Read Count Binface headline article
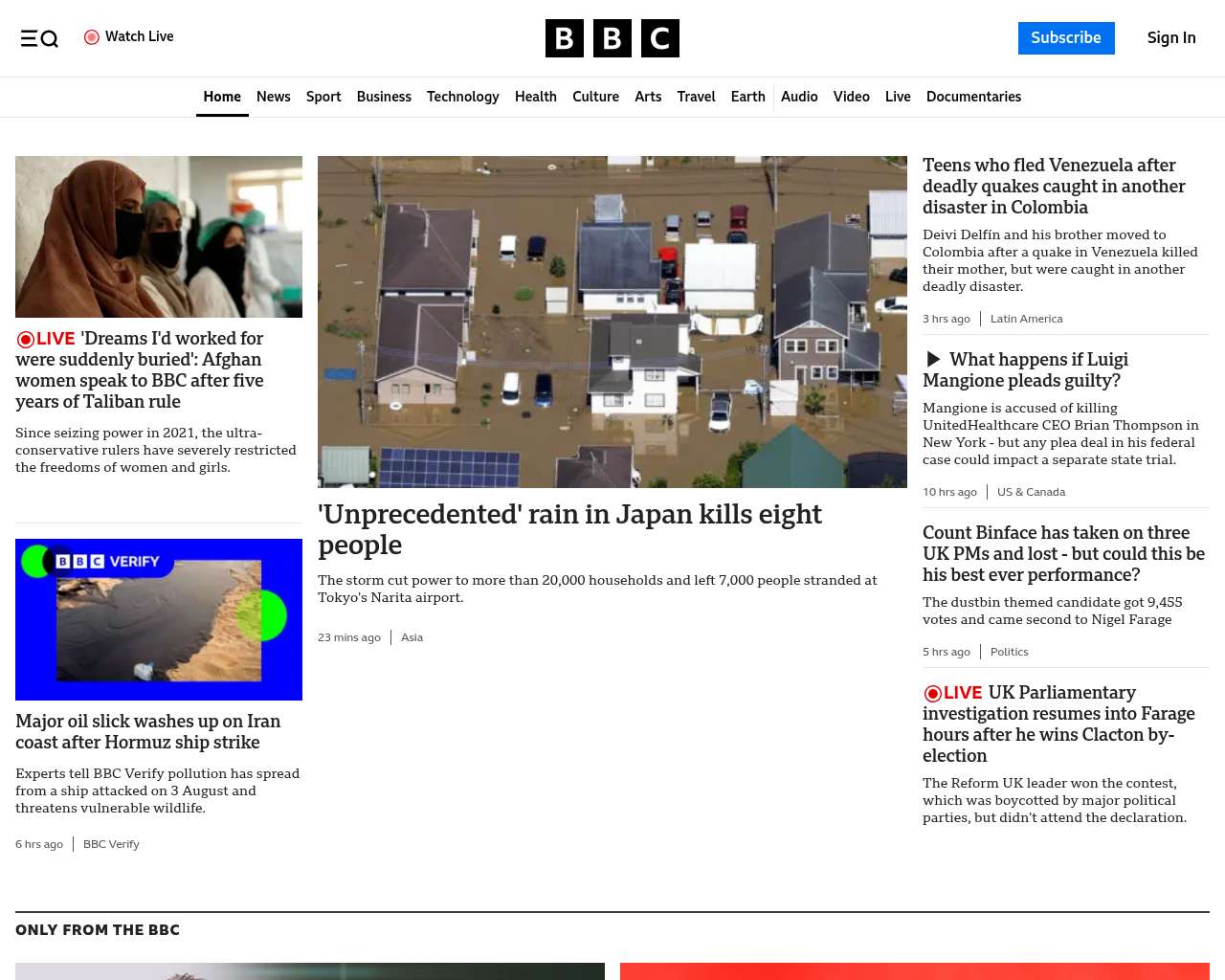1225x980 pixels. click(1063, 554)
